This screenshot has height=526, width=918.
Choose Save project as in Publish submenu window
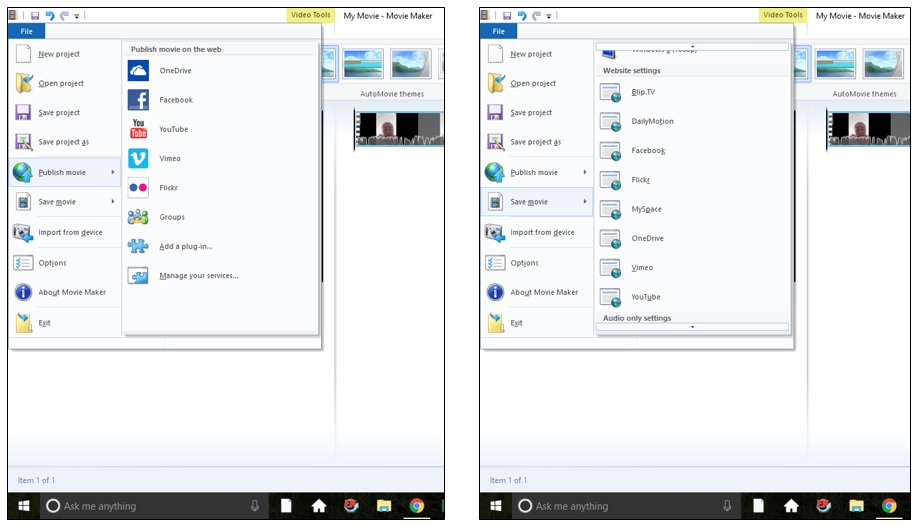(x=65, y=142)
